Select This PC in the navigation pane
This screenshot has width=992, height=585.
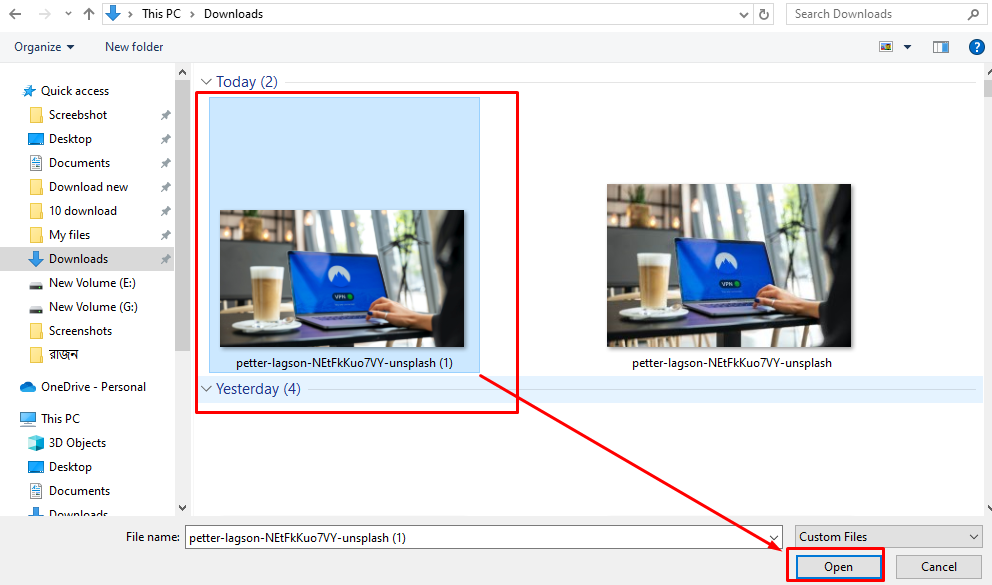tap(60, 419)
